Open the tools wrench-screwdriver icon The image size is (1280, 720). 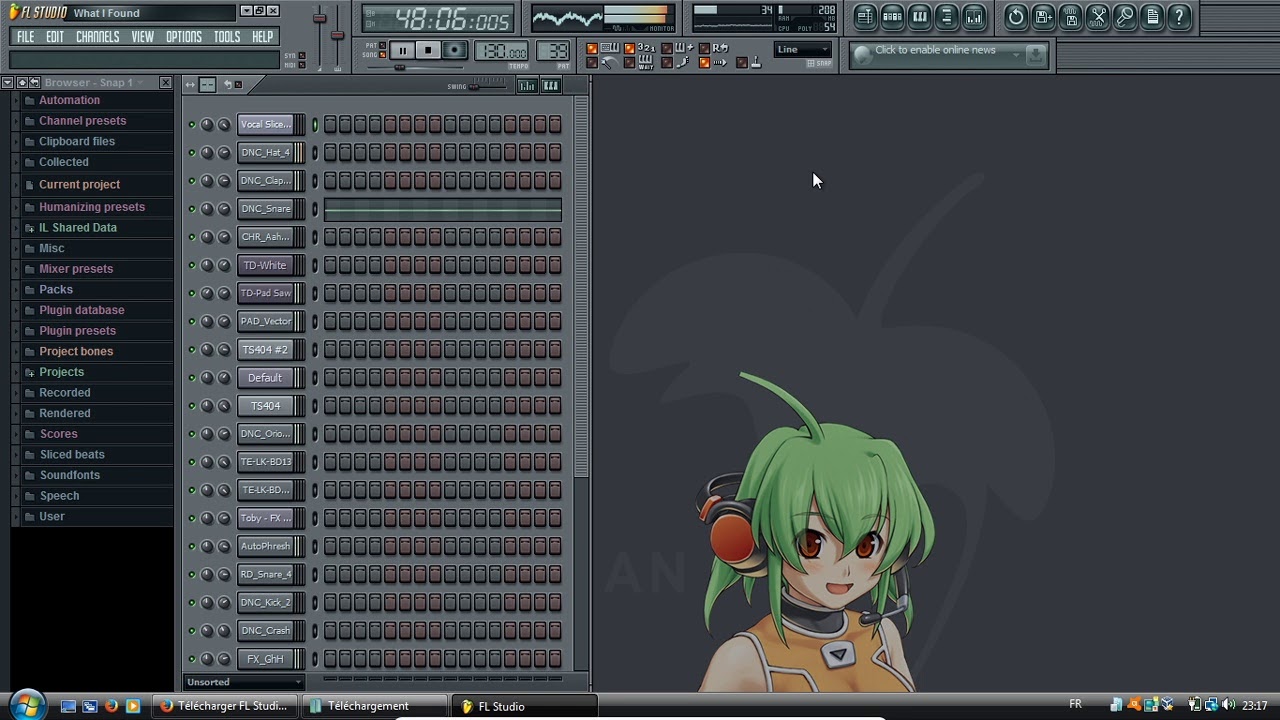pos(1098,16)
